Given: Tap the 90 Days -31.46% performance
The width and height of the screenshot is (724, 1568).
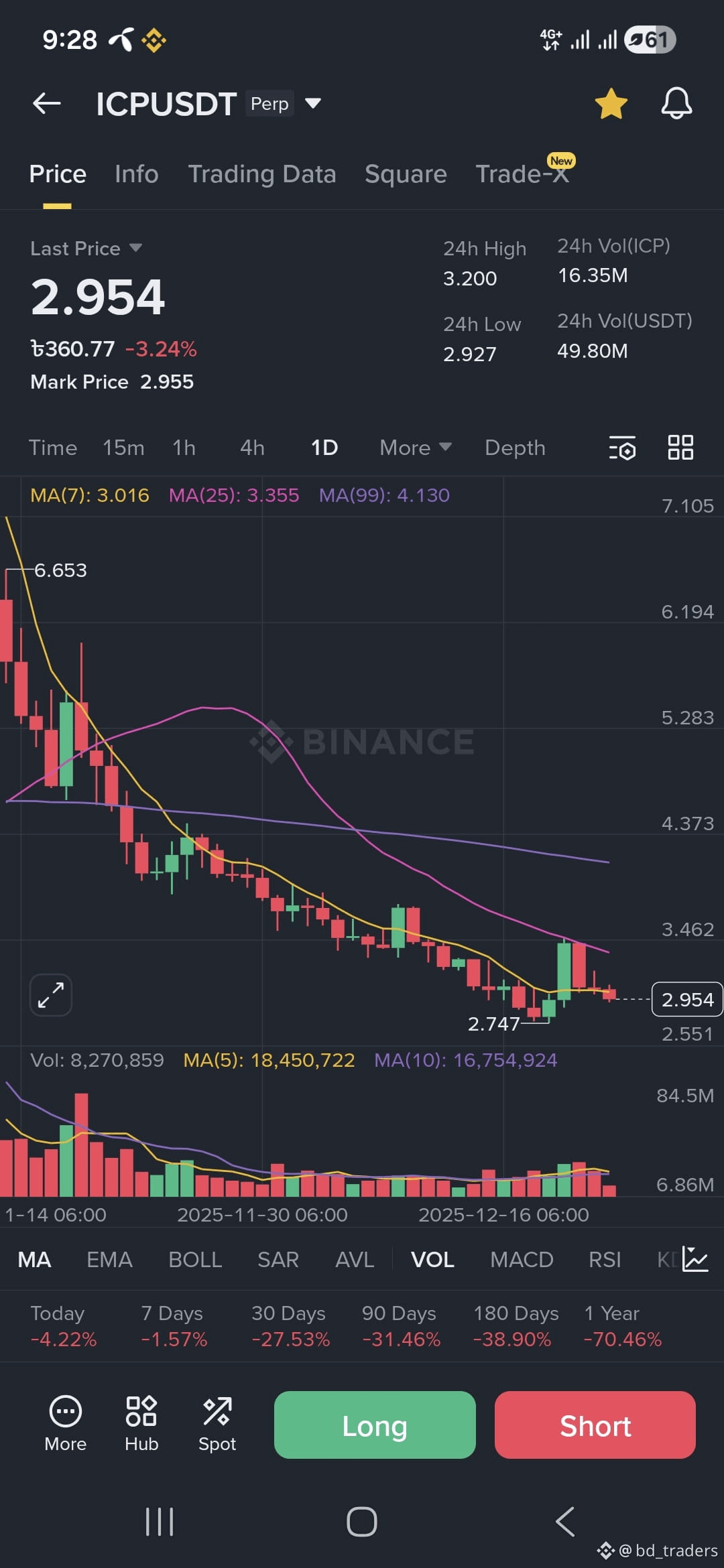Looking at the screenshot, I should 401,1326.
